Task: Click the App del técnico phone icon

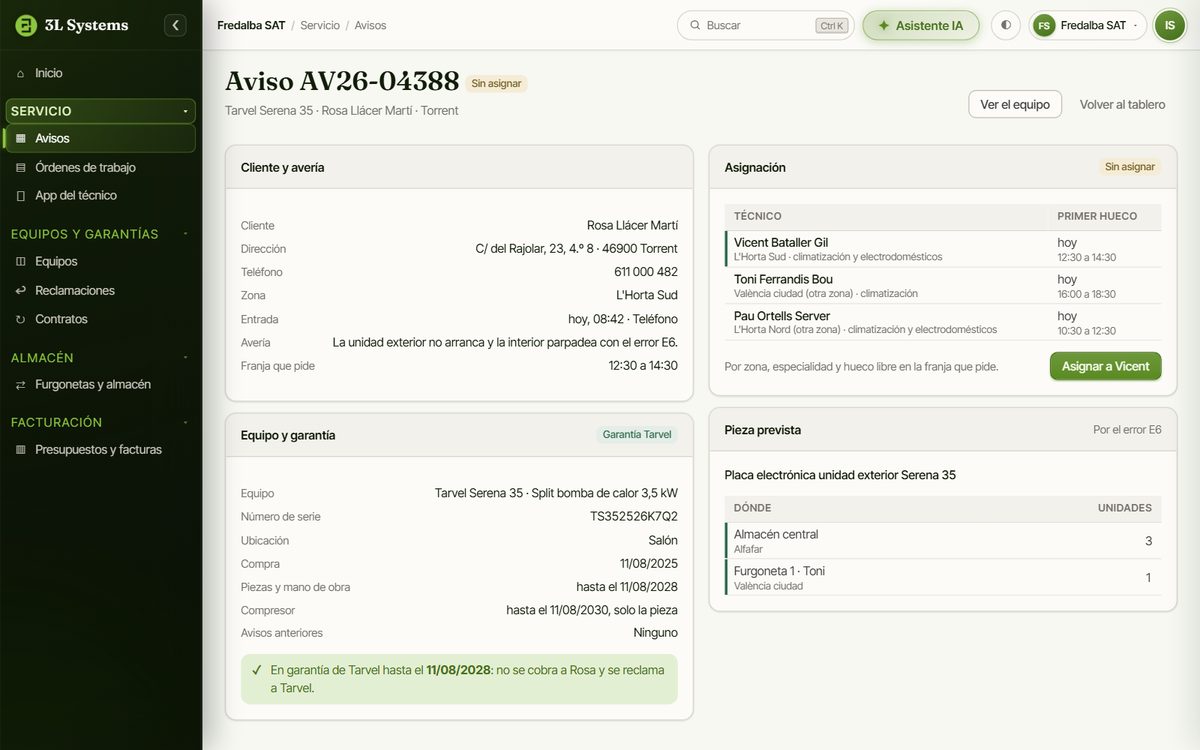Action: 21,196
